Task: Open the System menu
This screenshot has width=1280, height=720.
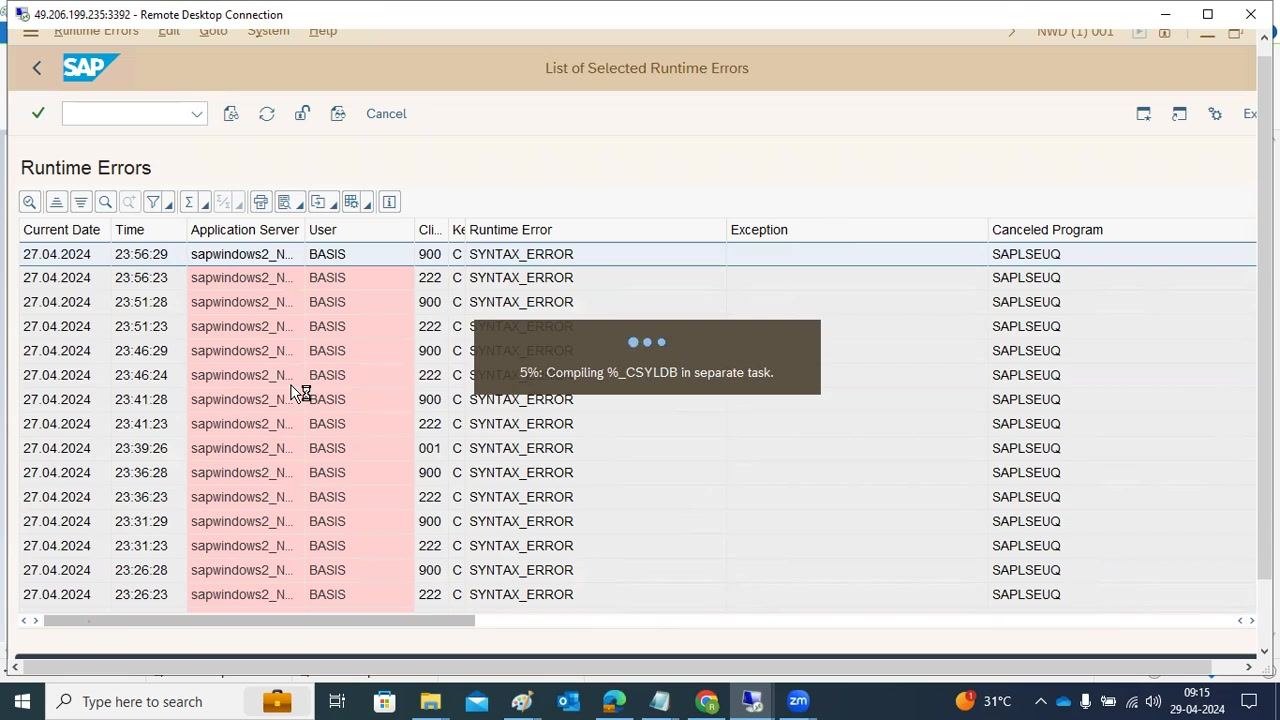Action: pos(268,31)
